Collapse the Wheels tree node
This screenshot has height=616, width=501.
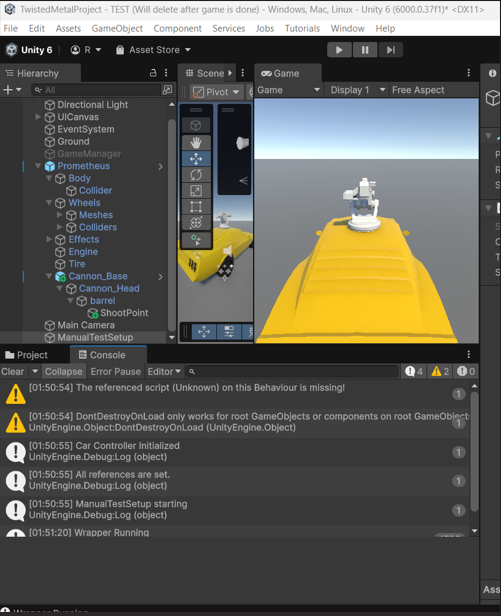[49, 203]
